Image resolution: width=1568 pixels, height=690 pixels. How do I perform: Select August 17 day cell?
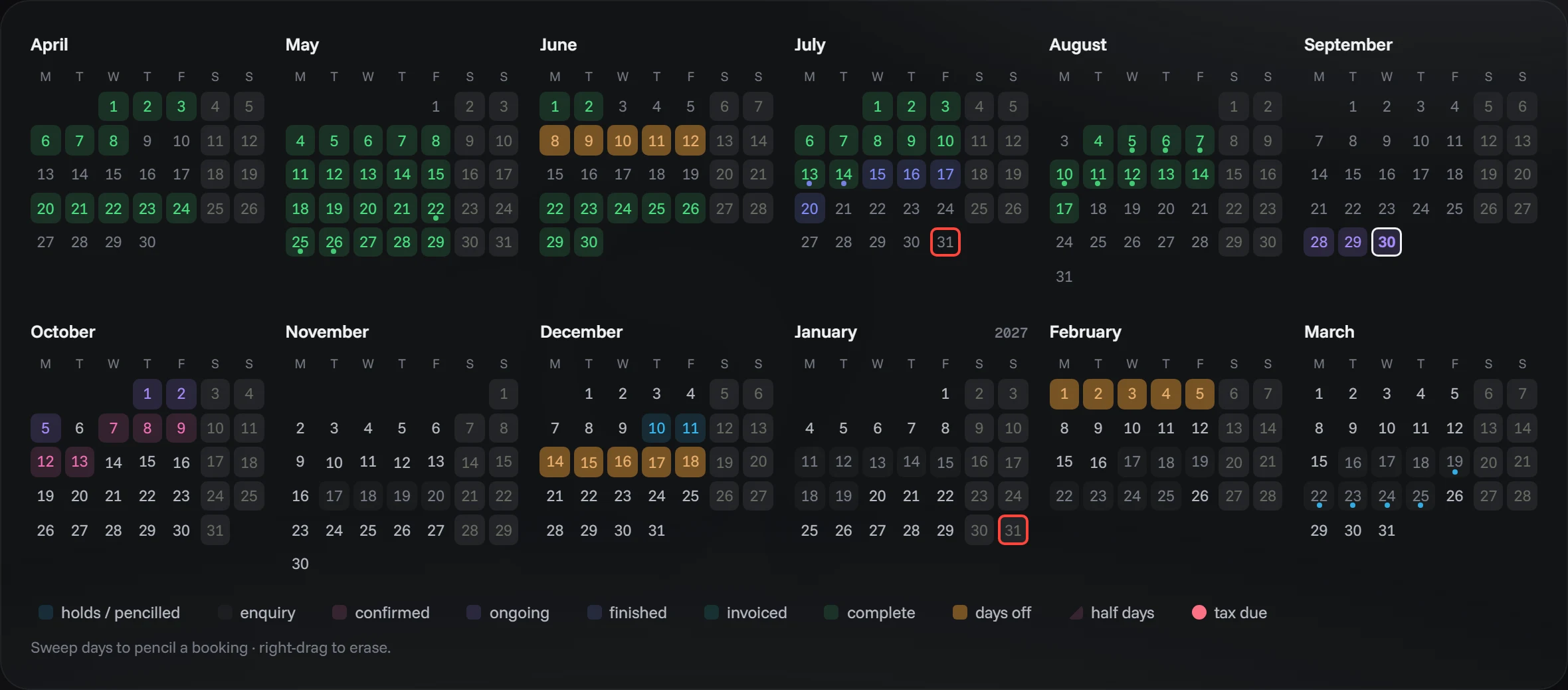pos(1064,209)
